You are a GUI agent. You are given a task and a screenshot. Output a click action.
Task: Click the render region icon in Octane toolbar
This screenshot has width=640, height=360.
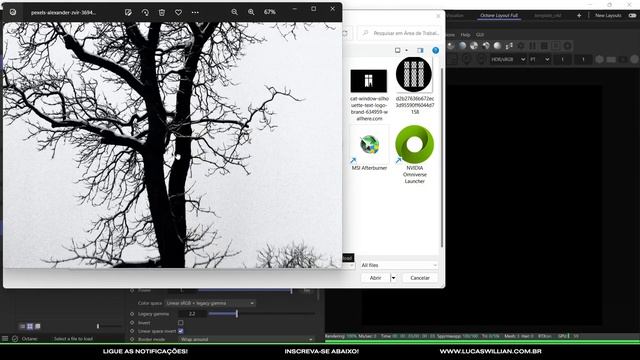pos(556,46)
